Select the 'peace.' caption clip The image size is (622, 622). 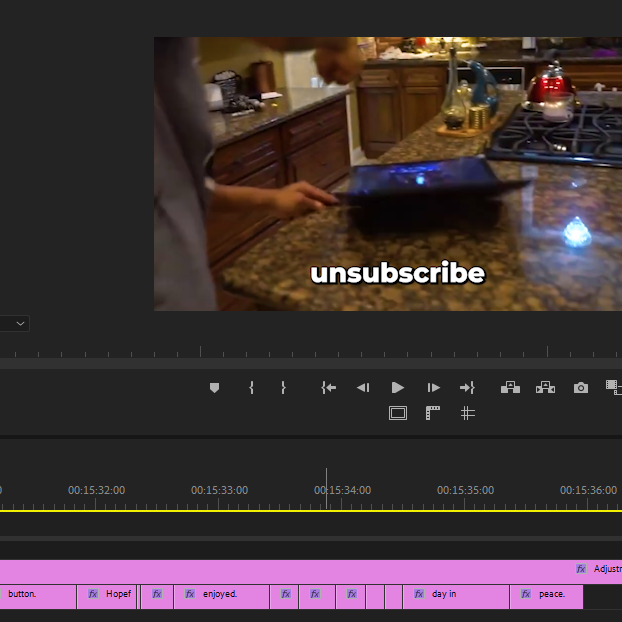point(547,596)
